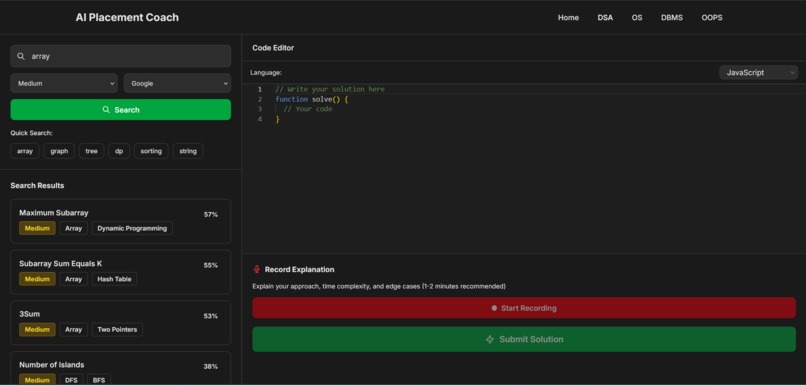
Task: Click the Start Recording button
Action: 524,308
